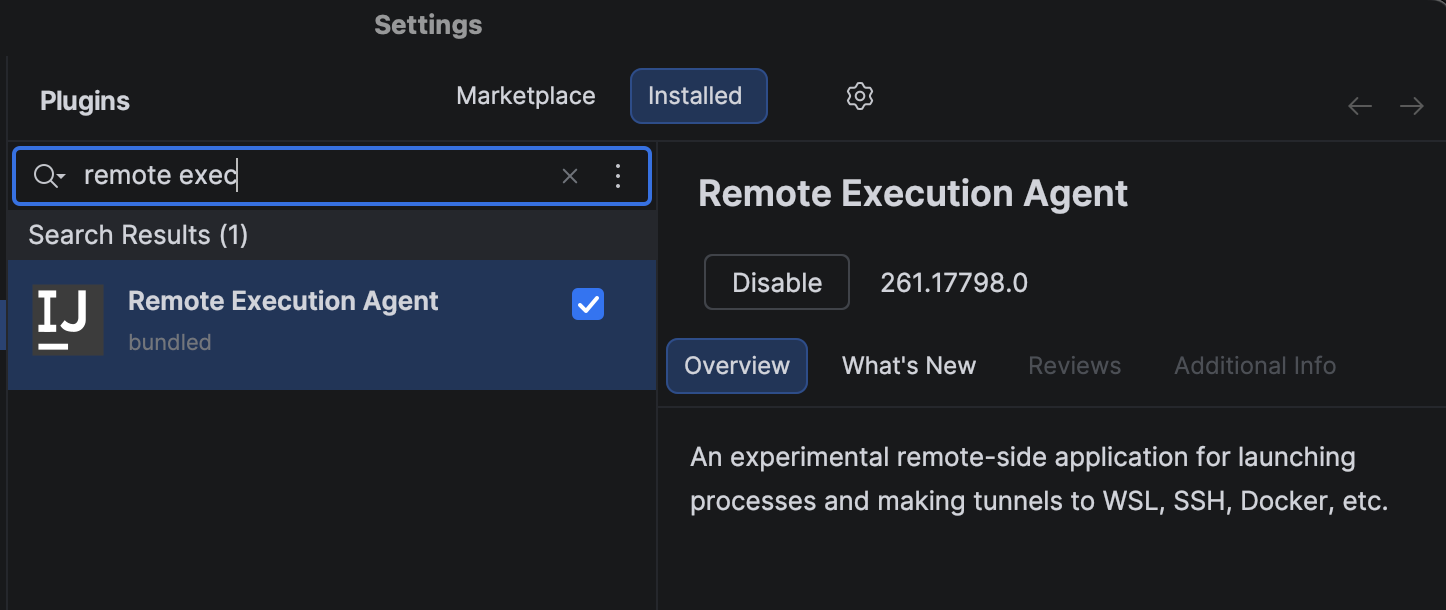Open the search options kebab menu
This screenshot has width=1446, height=610.
point(617,175)
